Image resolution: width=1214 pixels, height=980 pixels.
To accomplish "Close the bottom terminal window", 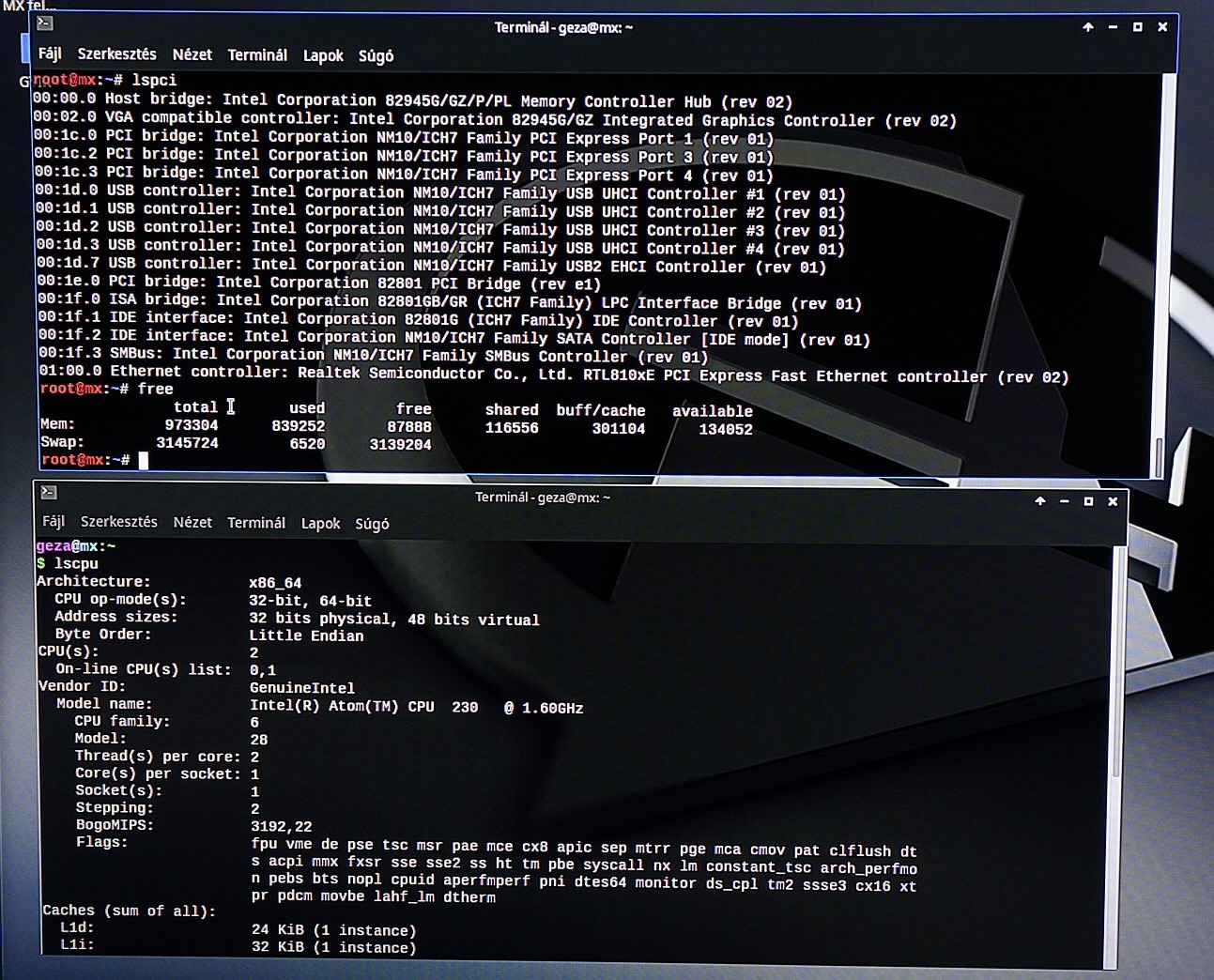I will coord(1114,501).
